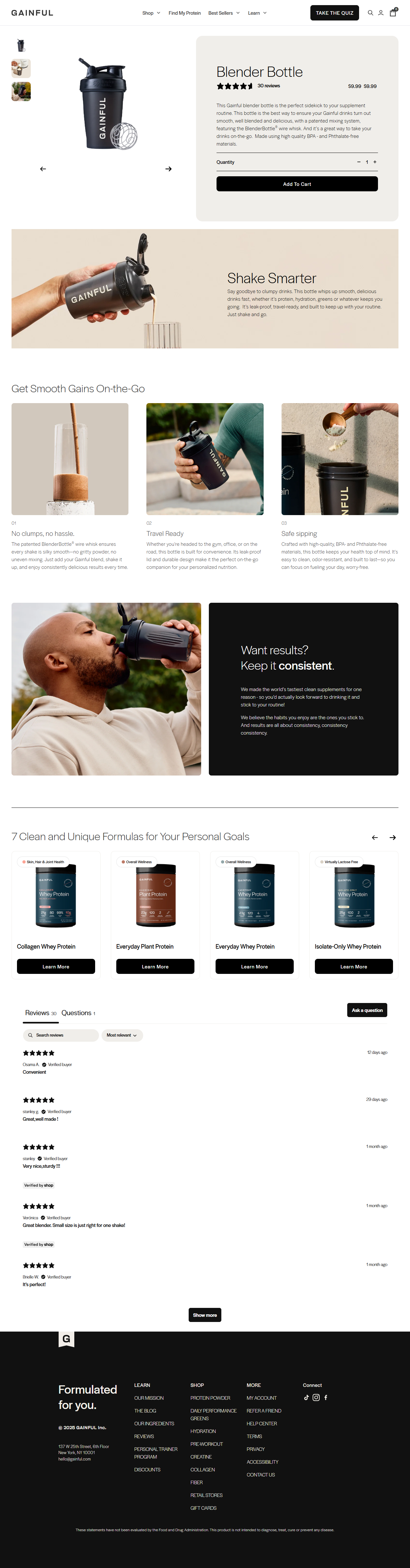
Task: Select the Find My Protein menu item
Action: (184, 13)
